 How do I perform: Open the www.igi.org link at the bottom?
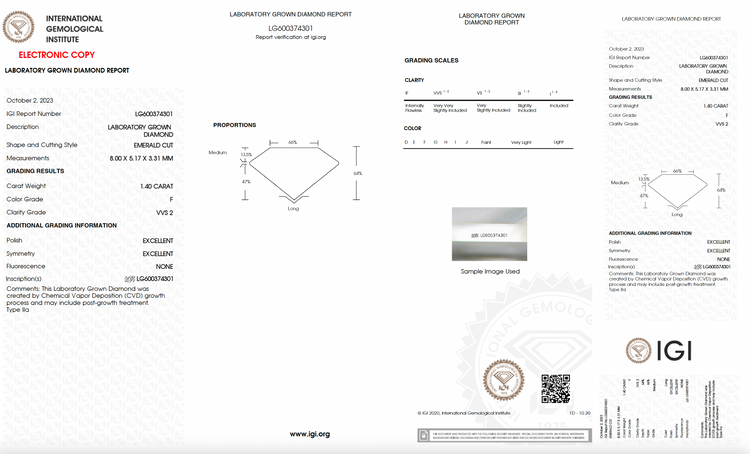click(x=309, y=434)
